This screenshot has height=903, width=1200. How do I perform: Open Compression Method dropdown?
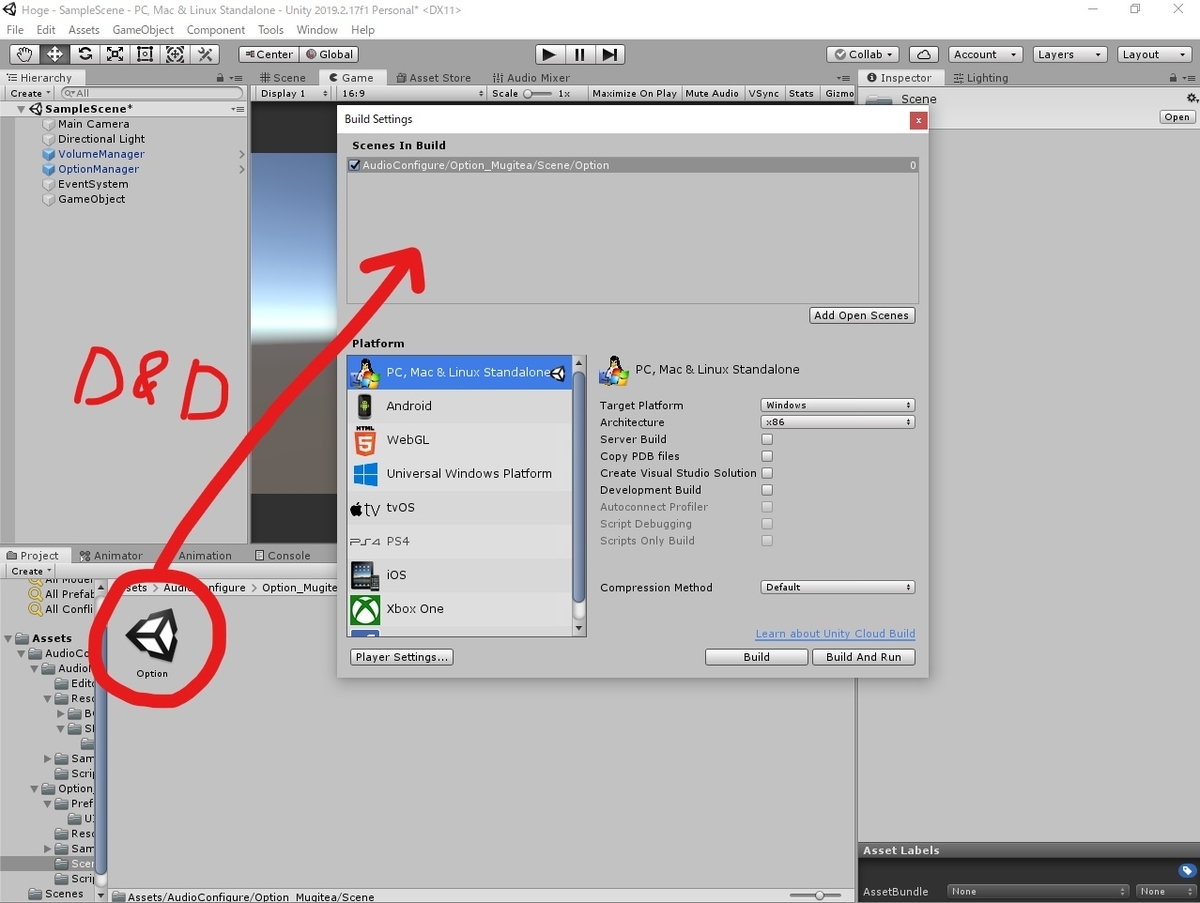point(838,587)
